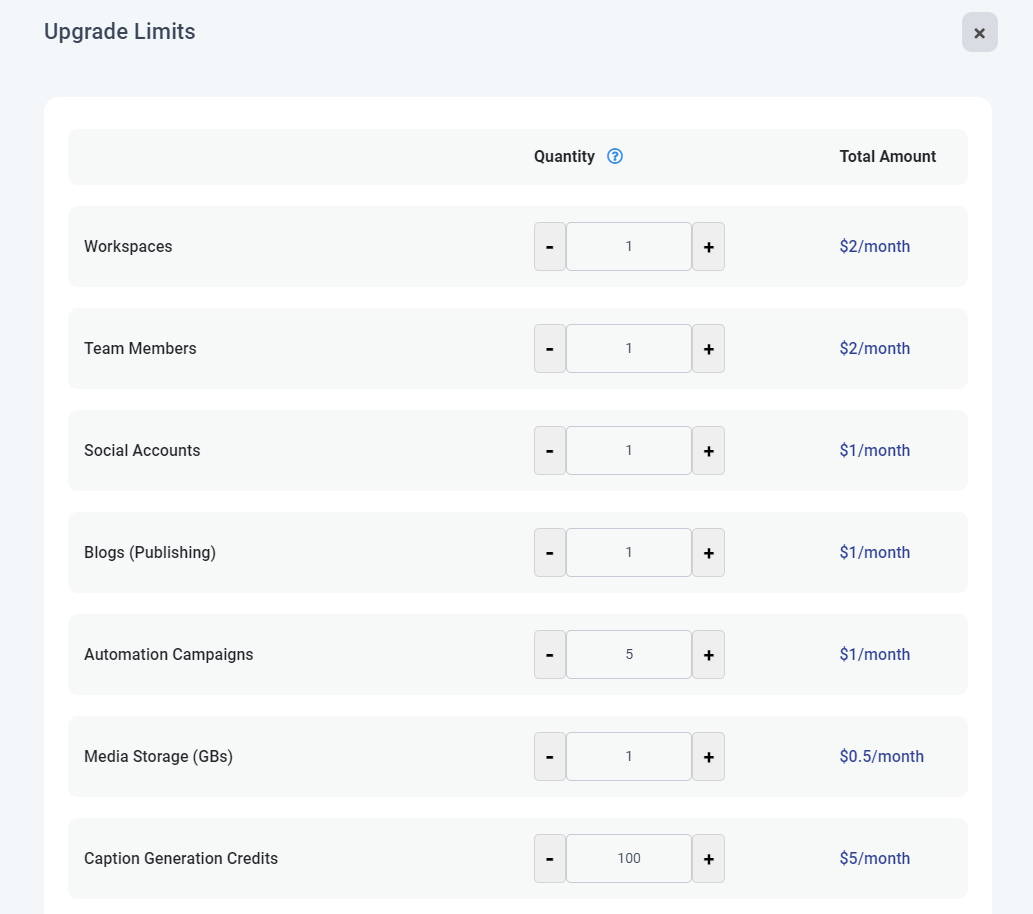Reduce Media Storage GBs quantity
Viewport: 1033px width, 914px height.
[x=550, y=757]
